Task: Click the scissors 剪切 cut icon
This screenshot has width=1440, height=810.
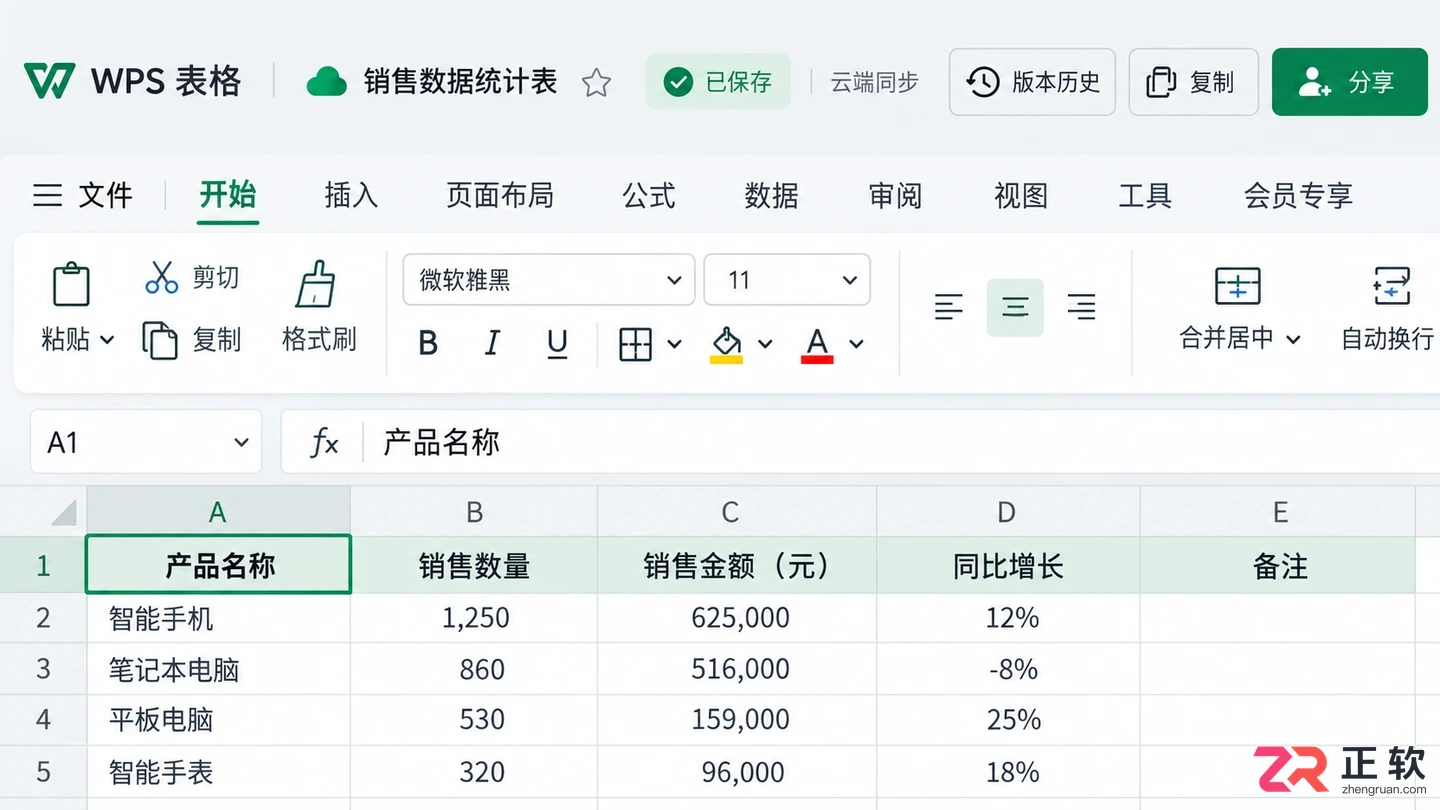Action: [161, 277]
